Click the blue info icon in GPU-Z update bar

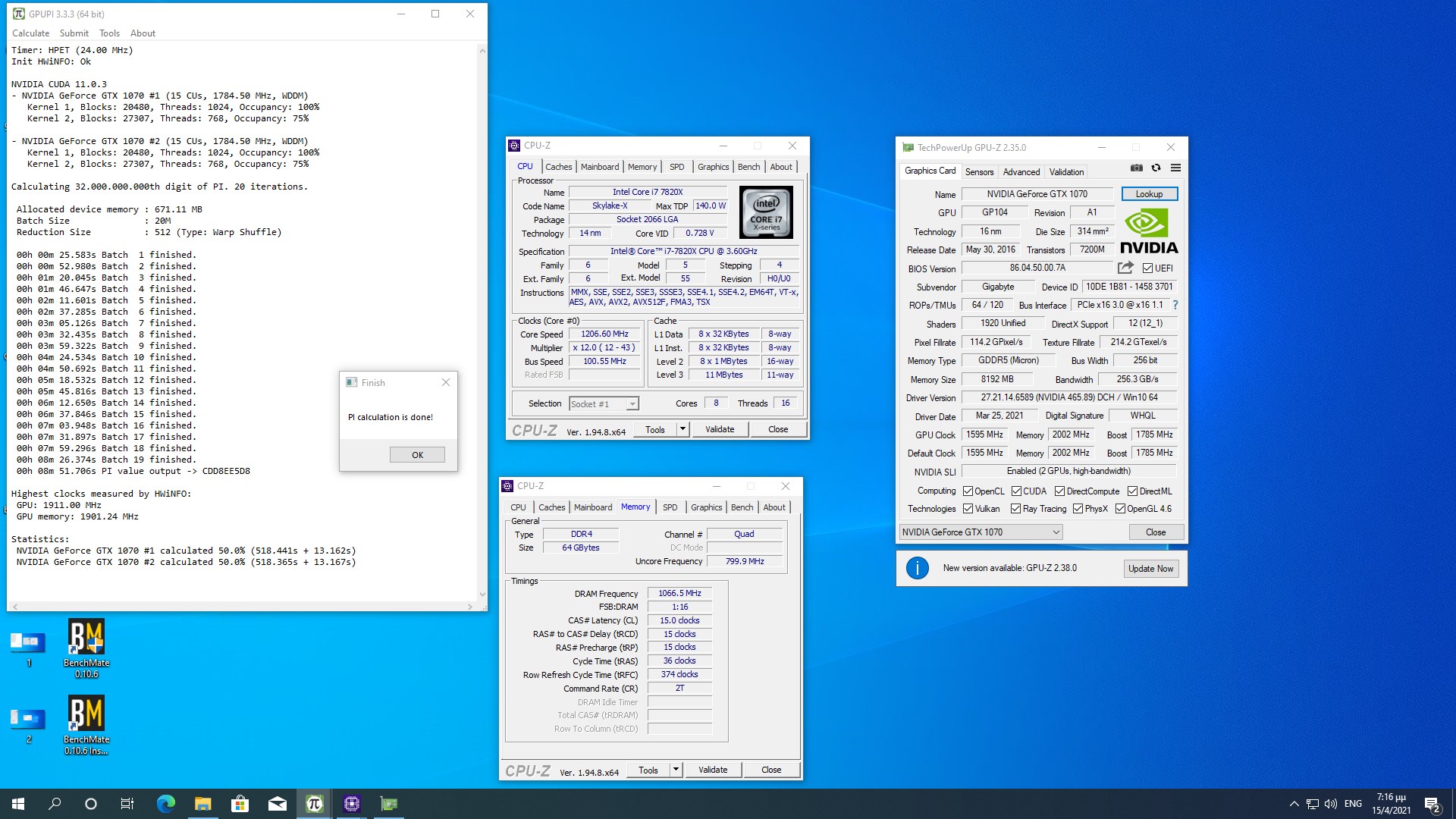917,568
